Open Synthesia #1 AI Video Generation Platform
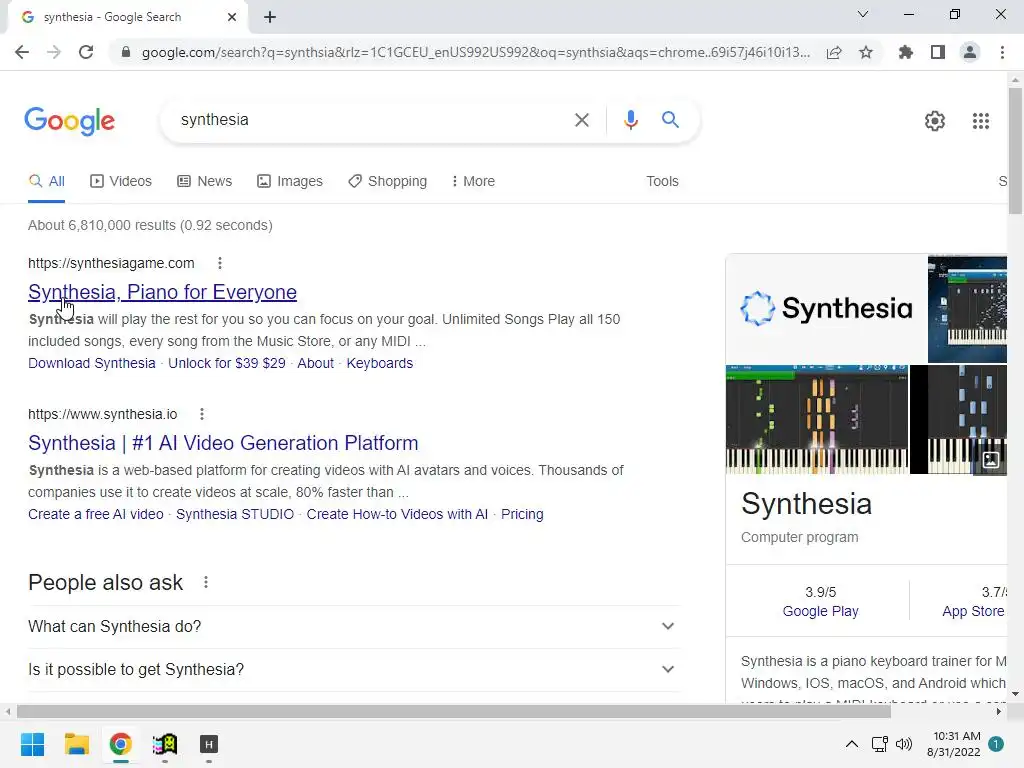The height and width of the screenshot is (768, 1024). pos(223,443)
